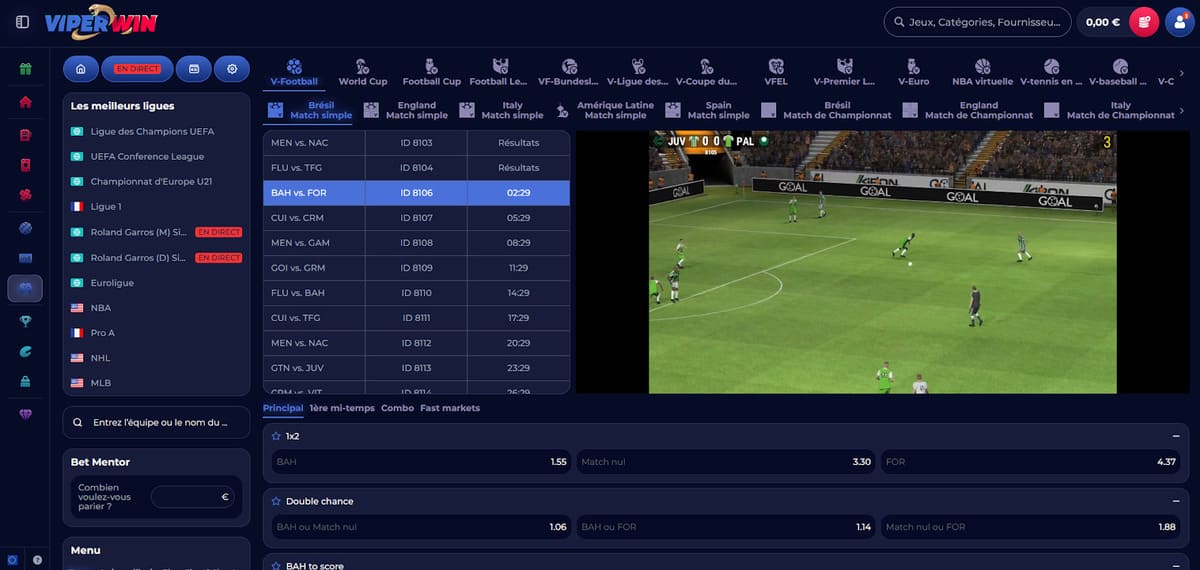Bet on Match nul at 3.30
This screenshot has width=1200, height=570.
click(x=726, y=462)
